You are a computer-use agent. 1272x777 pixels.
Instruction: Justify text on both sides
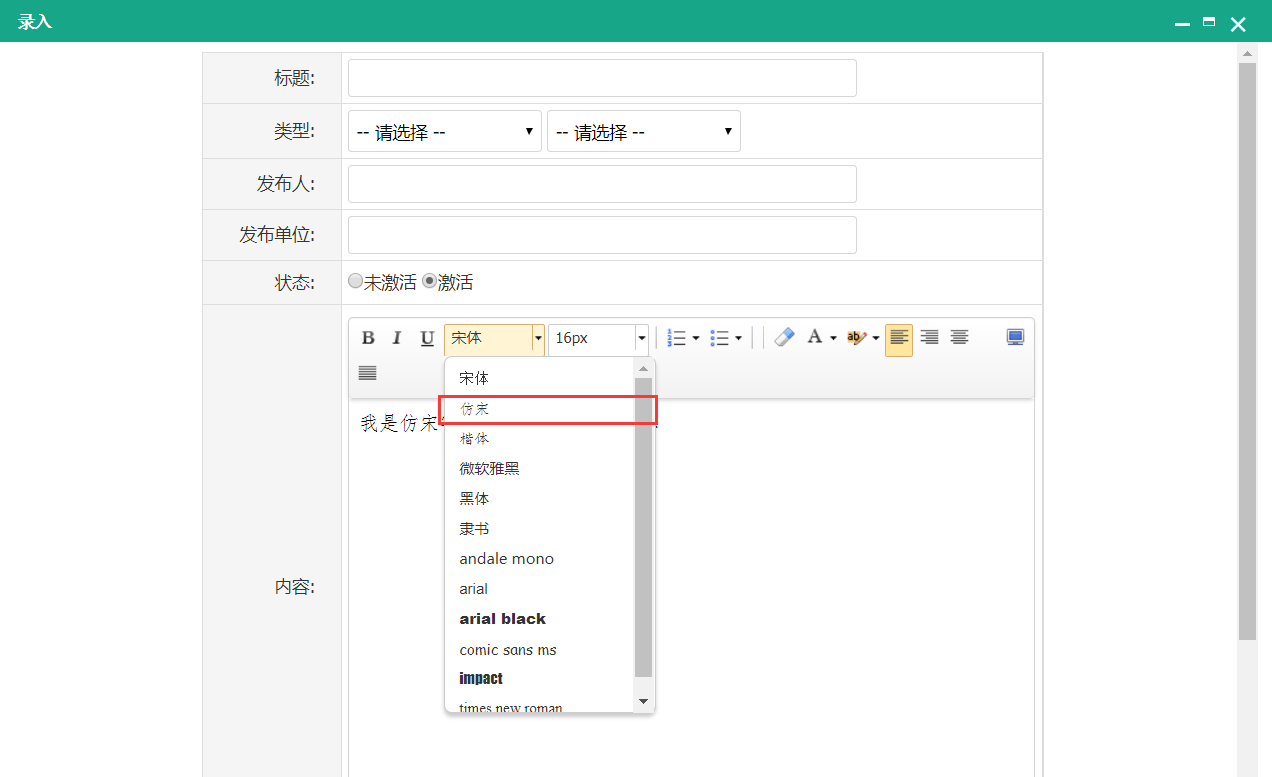[368, 373]
